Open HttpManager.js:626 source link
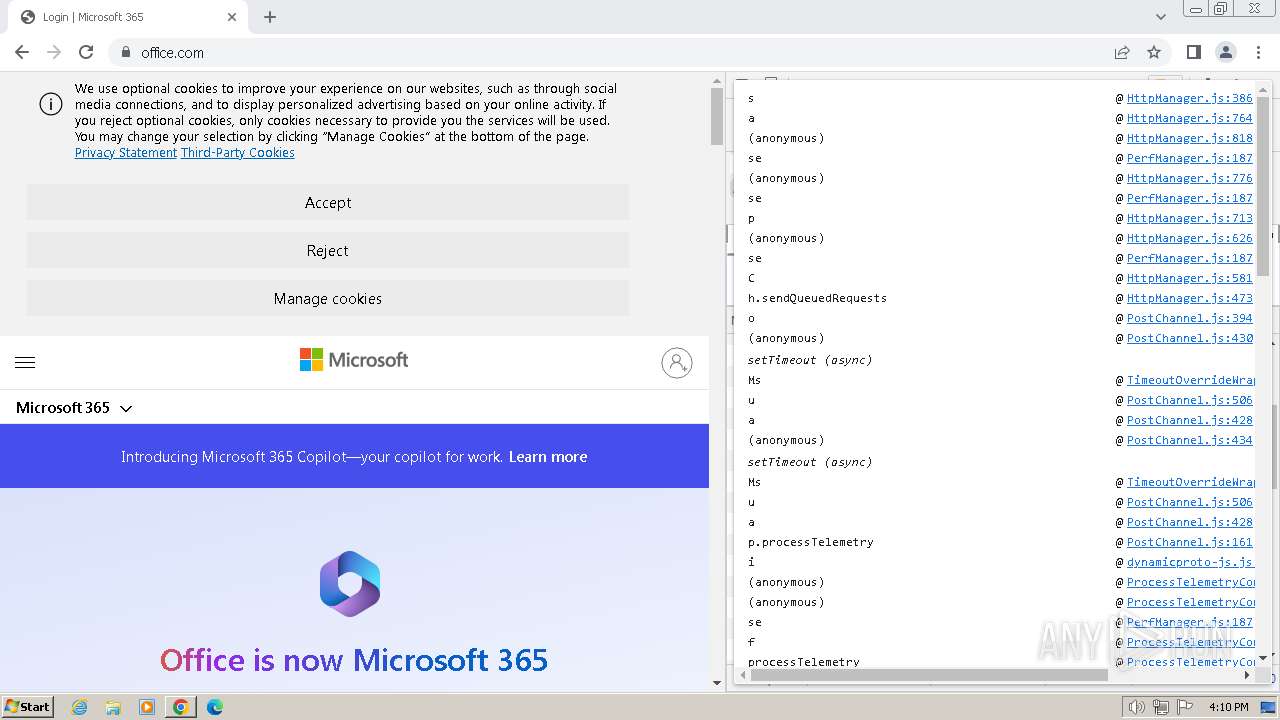The image size is (1280, 720). click(1189, 238)
